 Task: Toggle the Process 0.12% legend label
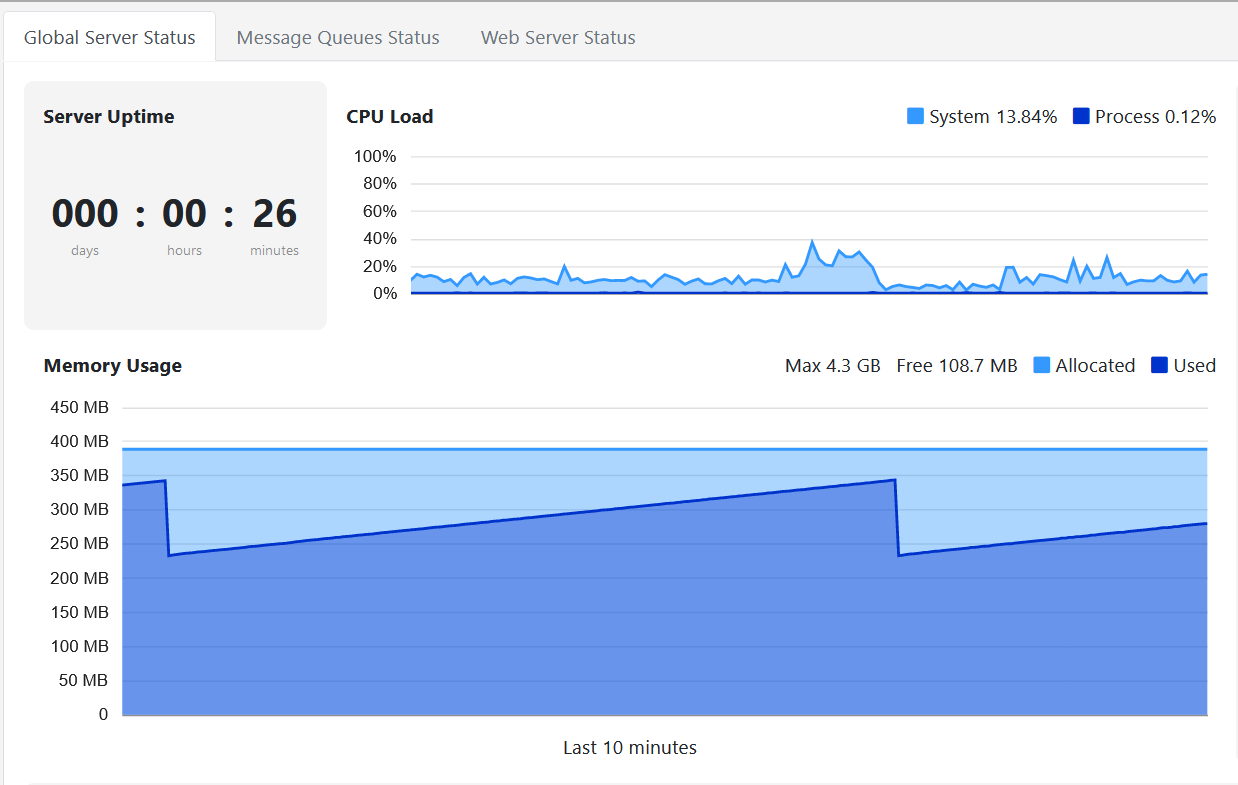[1155, 117]
